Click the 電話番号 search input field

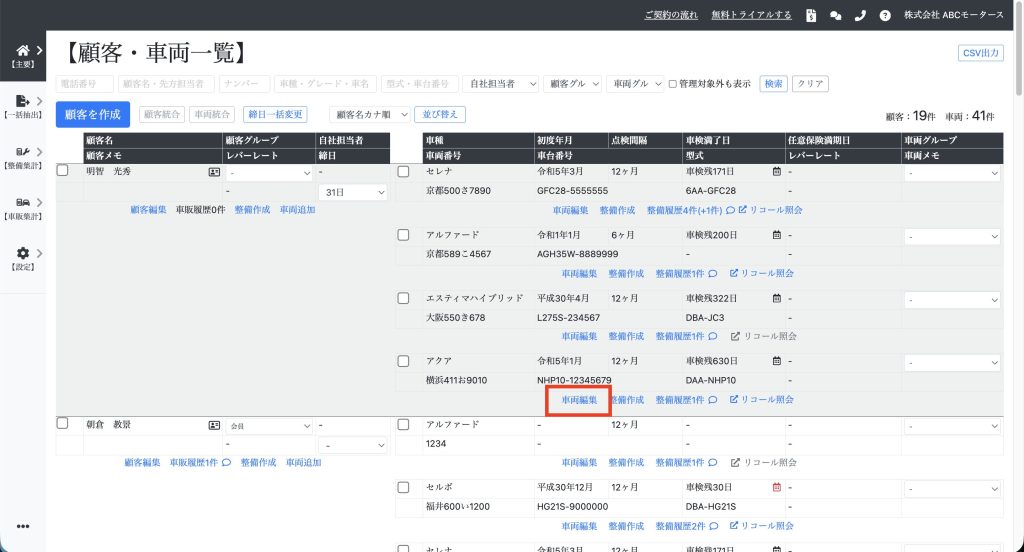pos(85,84)
